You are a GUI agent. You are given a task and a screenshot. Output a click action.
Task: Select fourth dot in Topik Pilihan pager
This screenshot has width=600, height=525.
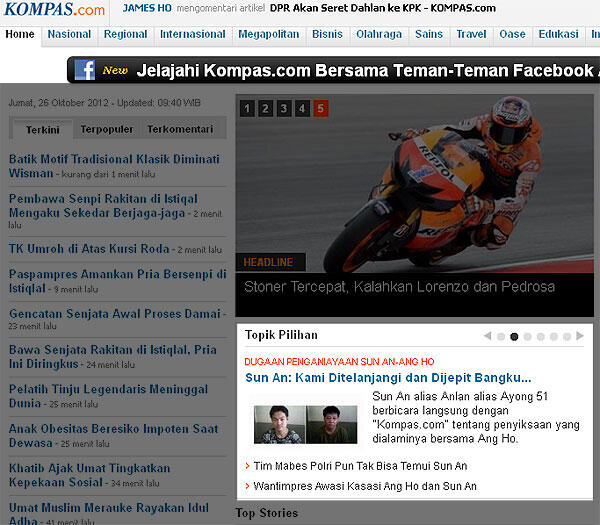(x=541, y=337)
